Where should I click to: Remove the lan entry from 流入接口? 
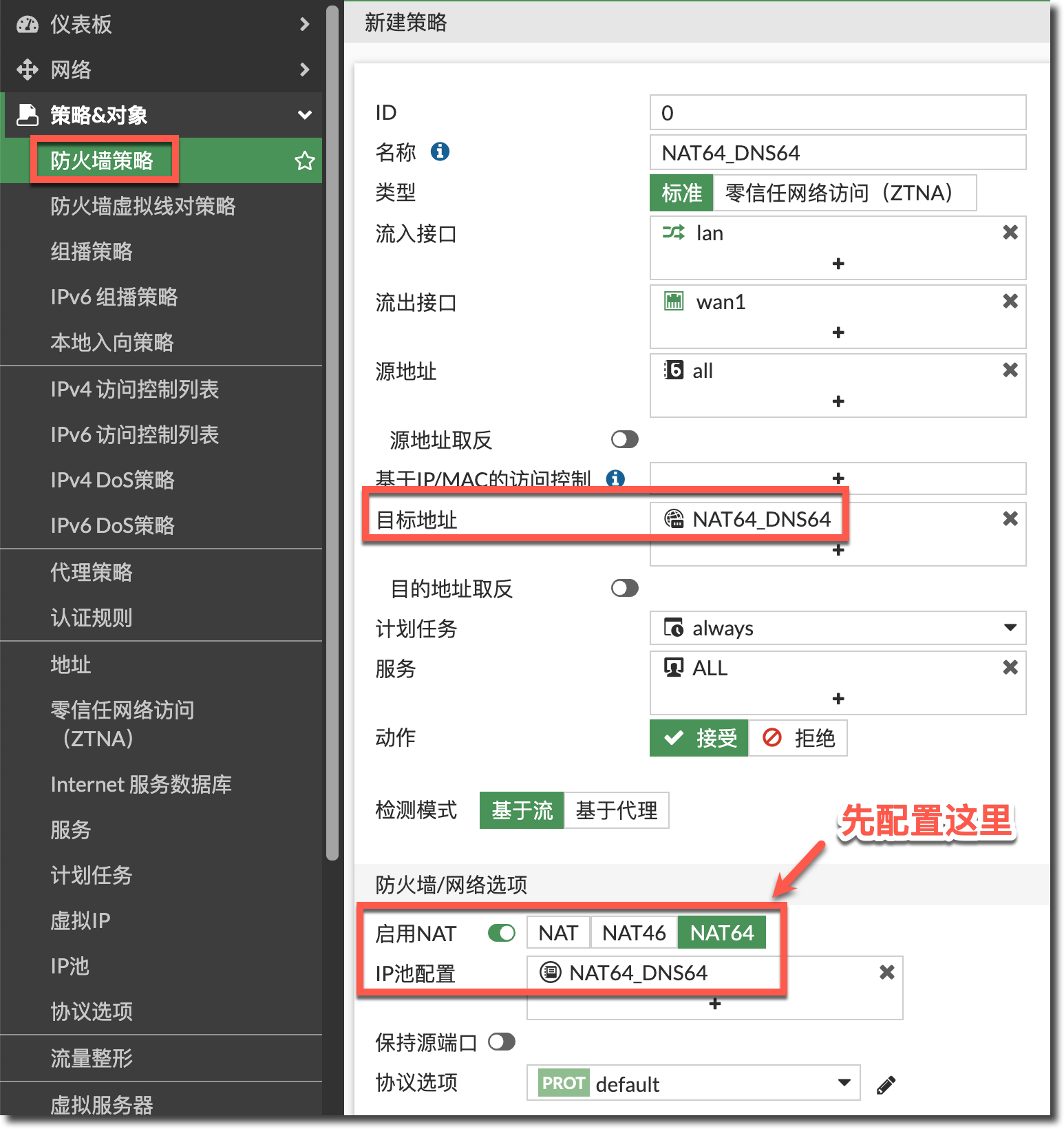[1010, 233]
